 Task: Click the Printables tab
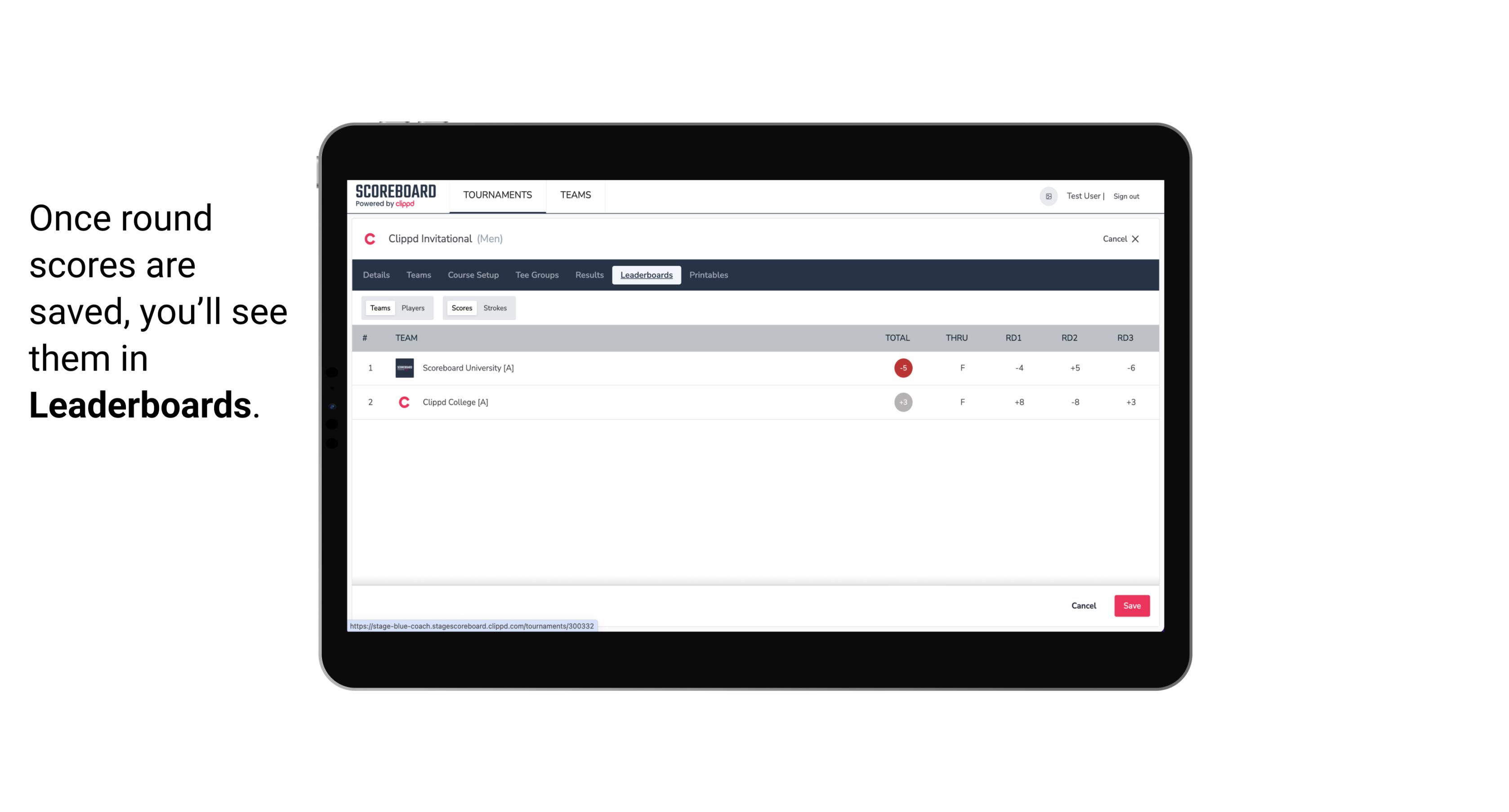pyautogui.click(x=709, y=275)
